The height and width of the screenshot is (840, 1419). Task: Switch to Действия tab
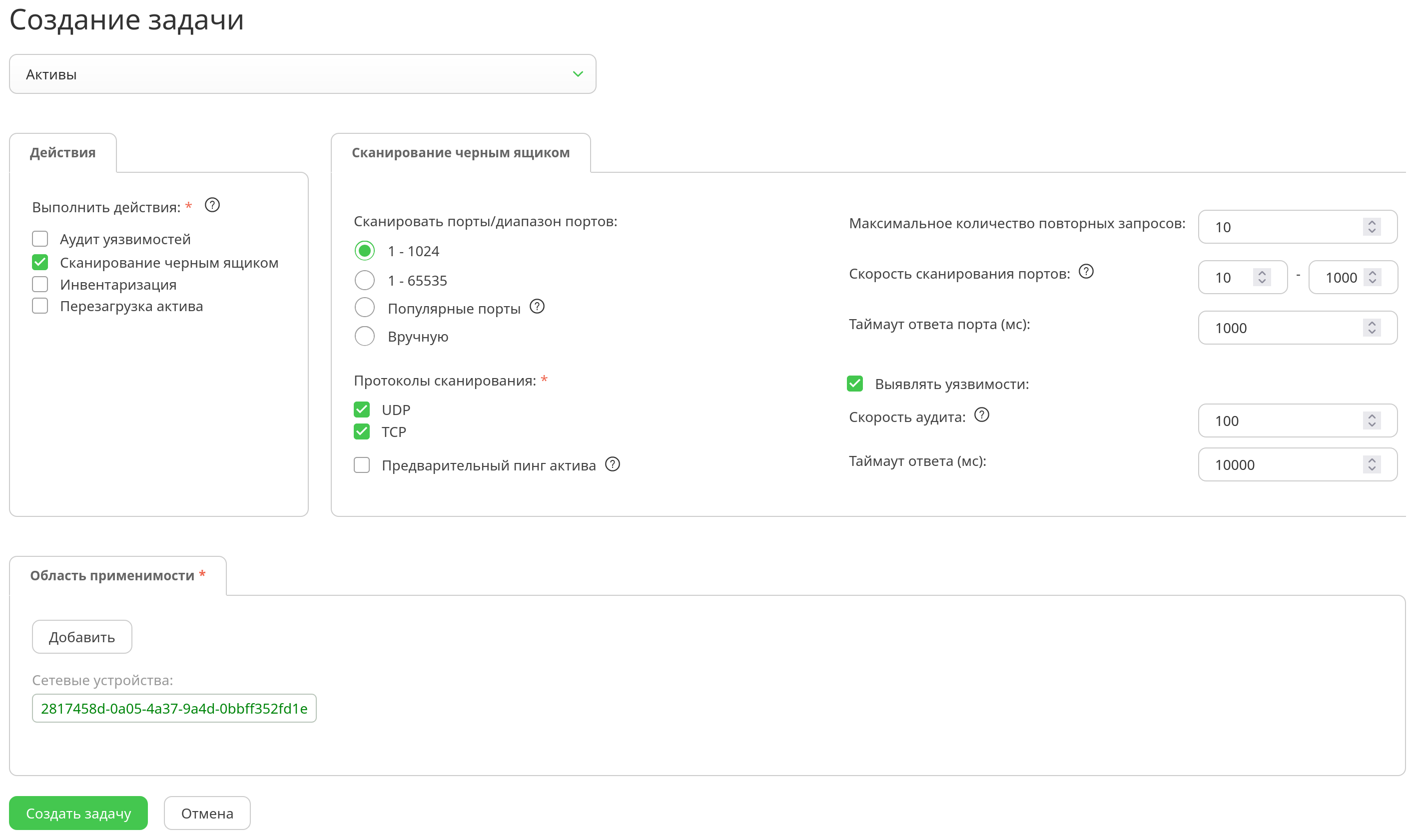(x=63, y=153)
